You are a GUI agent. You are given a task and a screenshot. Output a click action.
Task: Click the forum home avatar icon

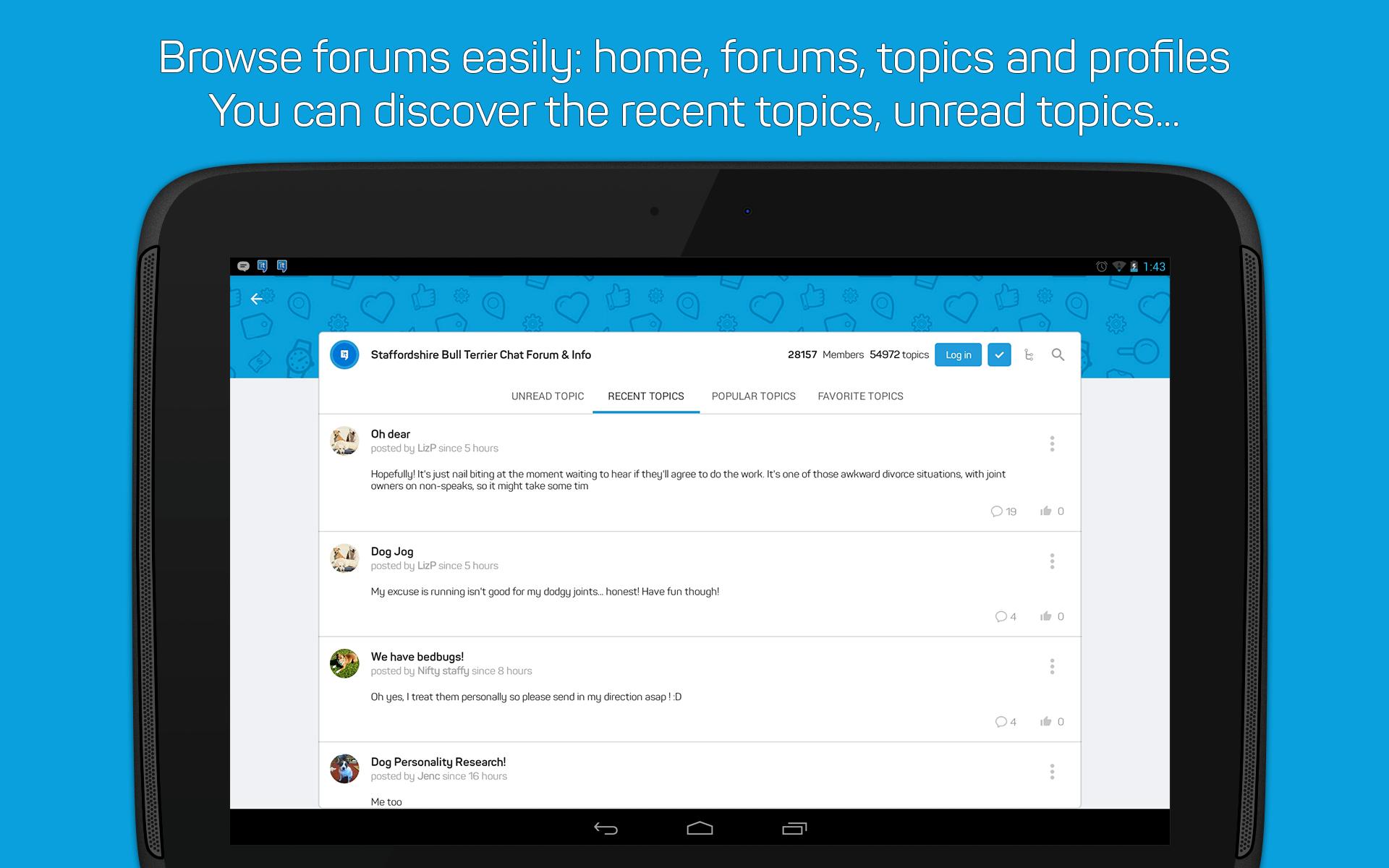346,355
